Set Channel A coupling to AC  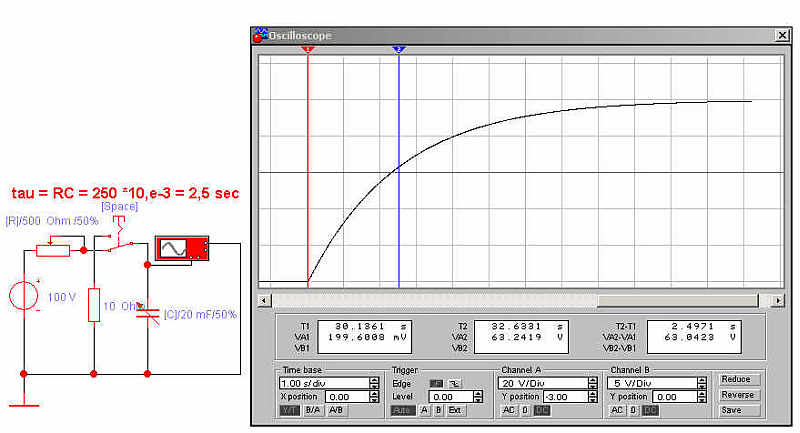pos(509,410)
